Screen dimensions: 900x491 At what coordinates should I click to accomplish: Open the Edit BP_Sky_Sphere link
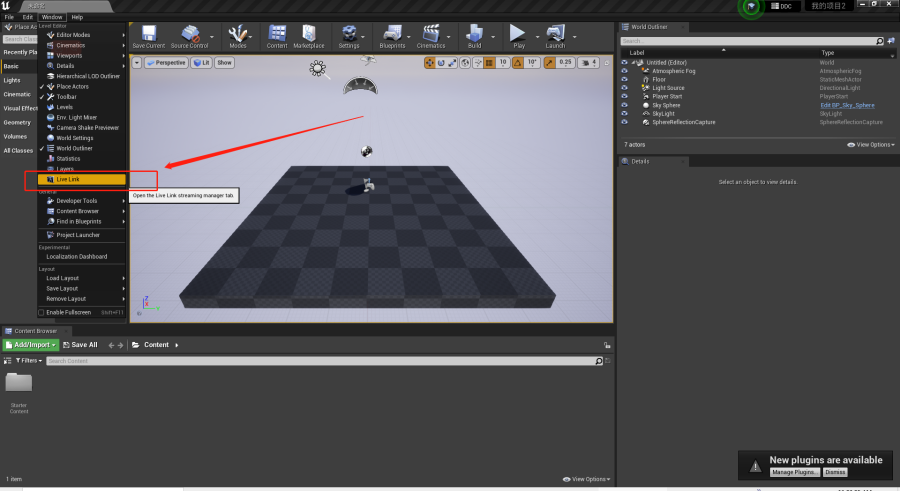[x=847, y=105]
